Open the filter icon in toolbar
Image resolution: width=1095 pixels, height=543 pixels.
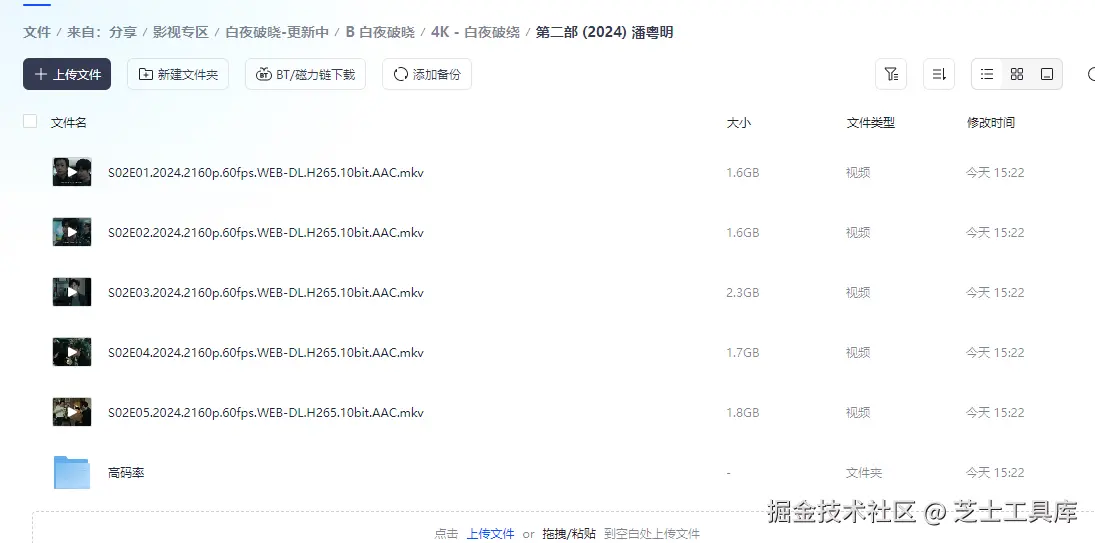point(891,74)
